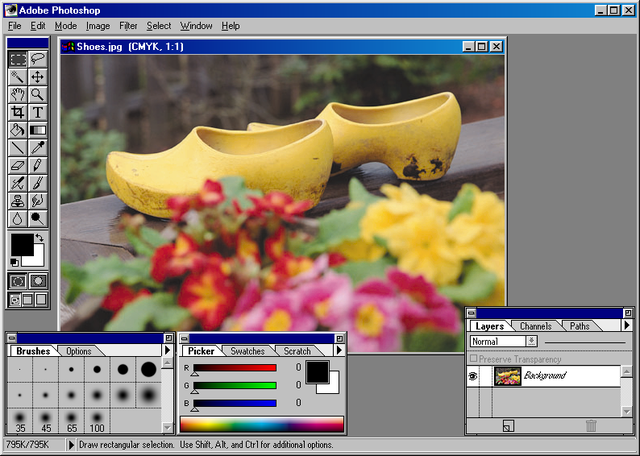Activate the Move tool
The width and height of the screenshot is (640, 456).
pyautogui.click(x=38, y=77)
